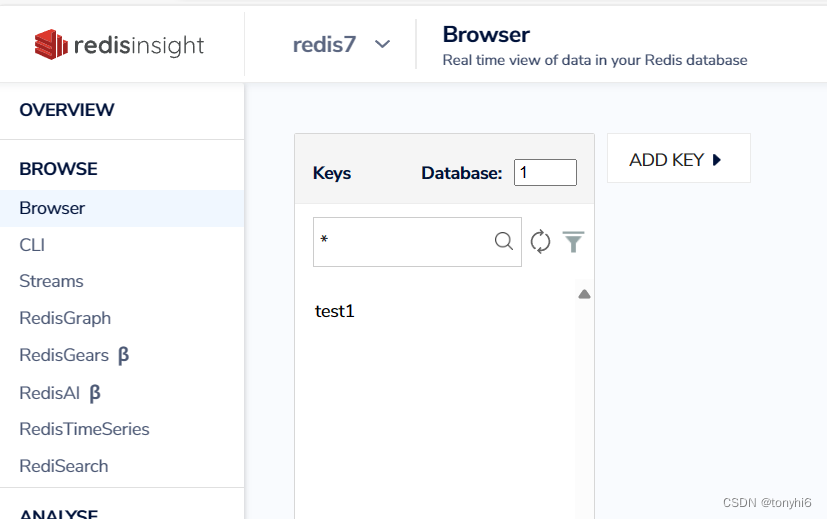This screenshot has width=827, height=519.
Task: Click the RedisInsight logo
Action: click(x=119, y=44)
